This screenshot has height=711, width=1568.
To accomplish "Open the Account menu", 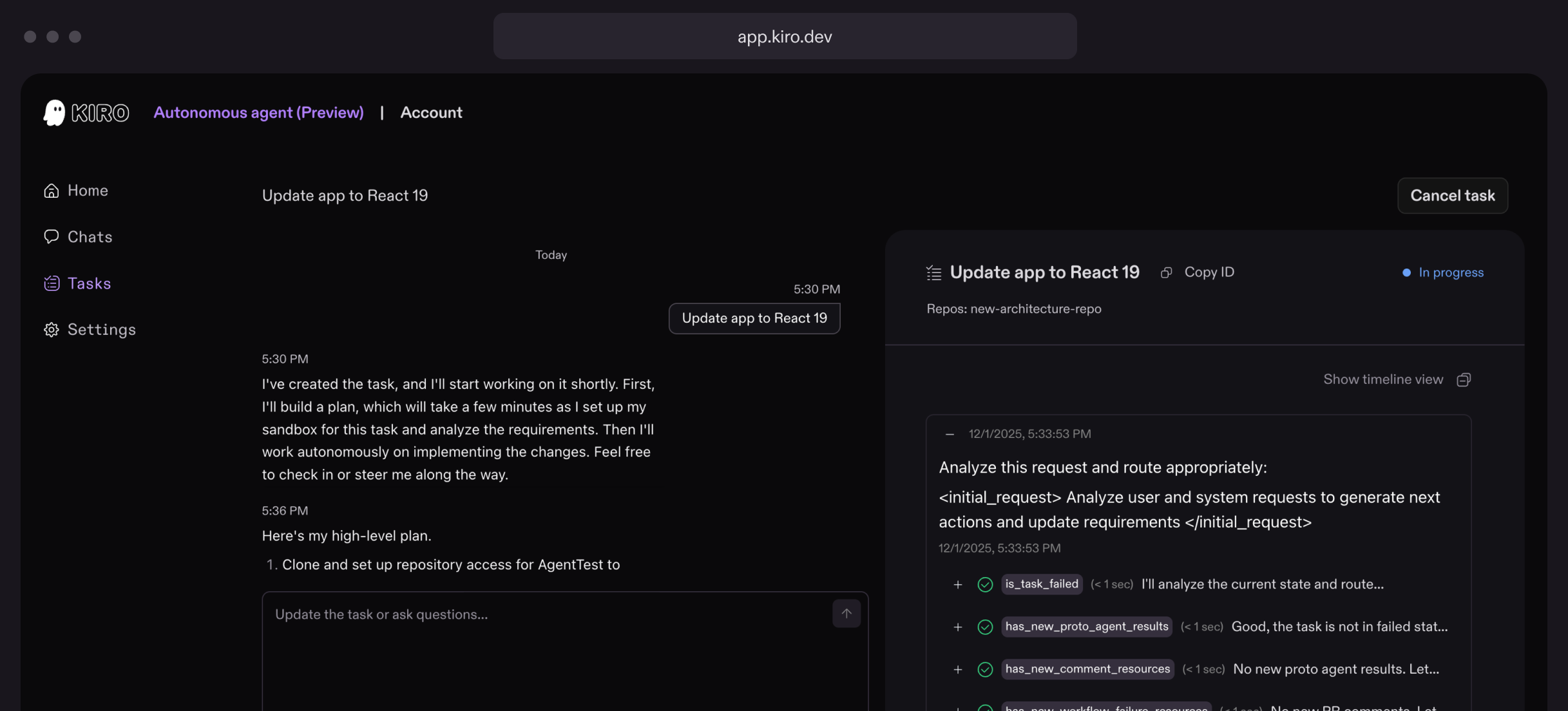I will [431, 112].
